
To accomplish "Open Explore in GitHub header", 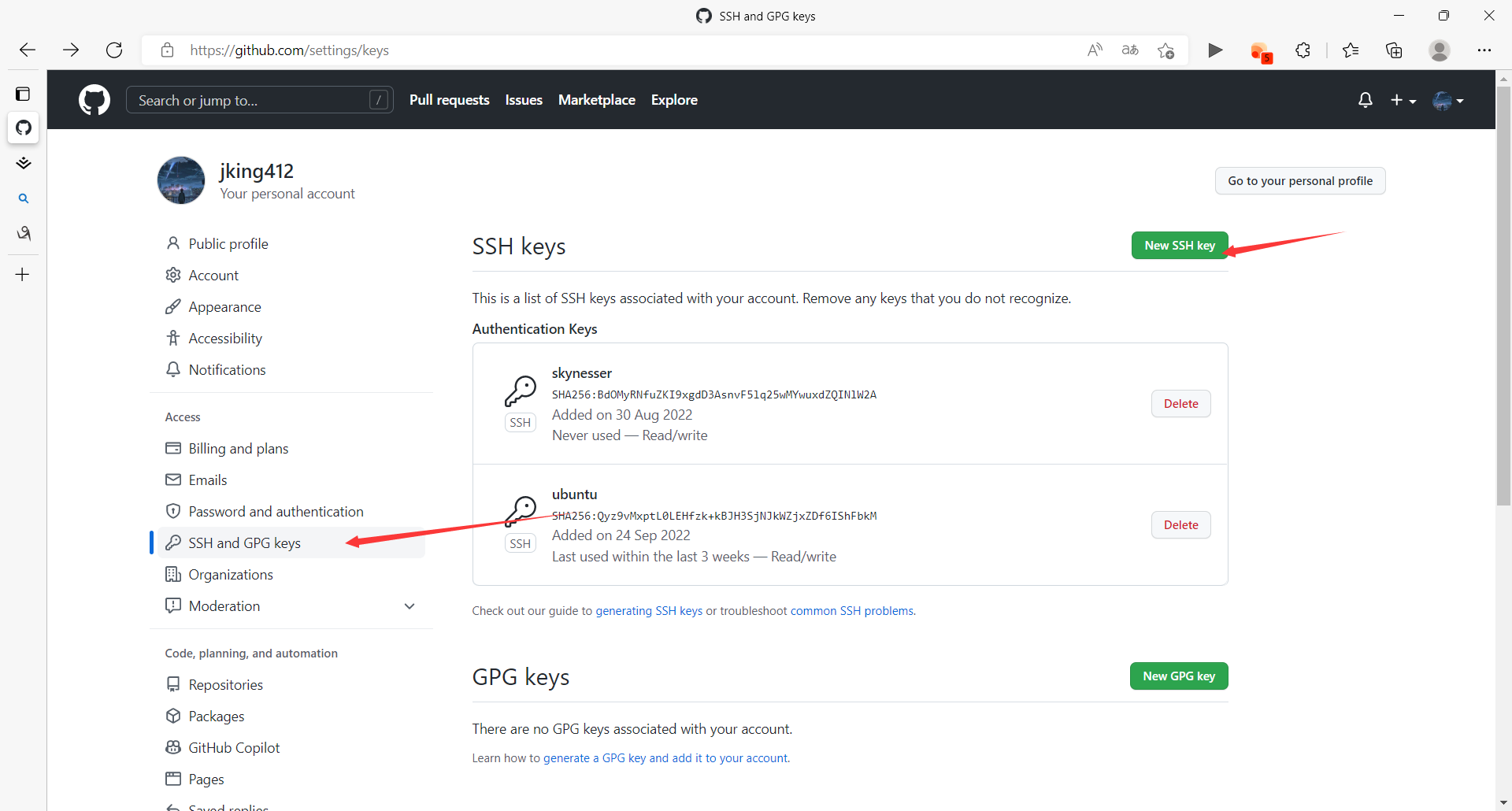I will 674,100.
